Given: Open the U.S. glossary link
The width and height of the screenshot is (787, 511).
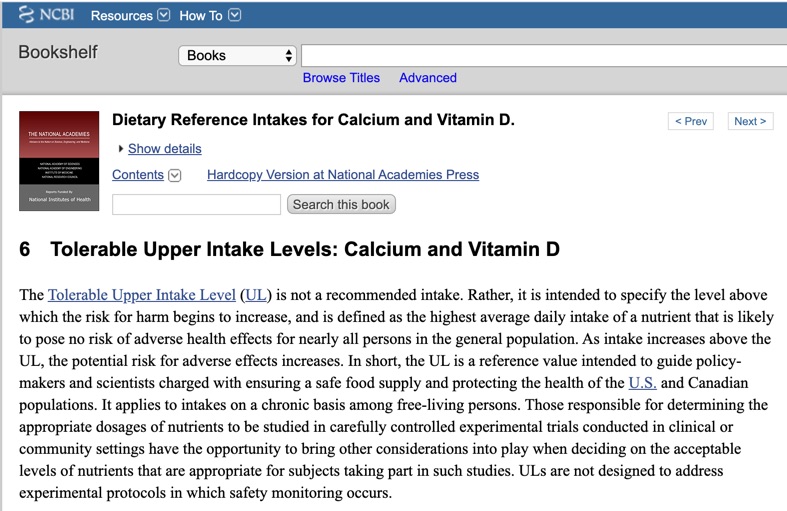Looking at the screenshot, I should 642,382.
